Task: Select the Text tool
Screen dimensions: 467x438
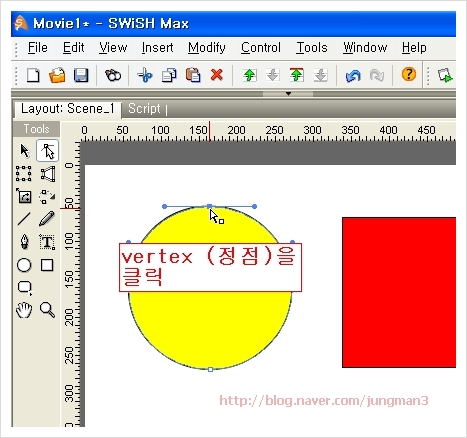Action: pyautogui.click(x=47, y=242)
